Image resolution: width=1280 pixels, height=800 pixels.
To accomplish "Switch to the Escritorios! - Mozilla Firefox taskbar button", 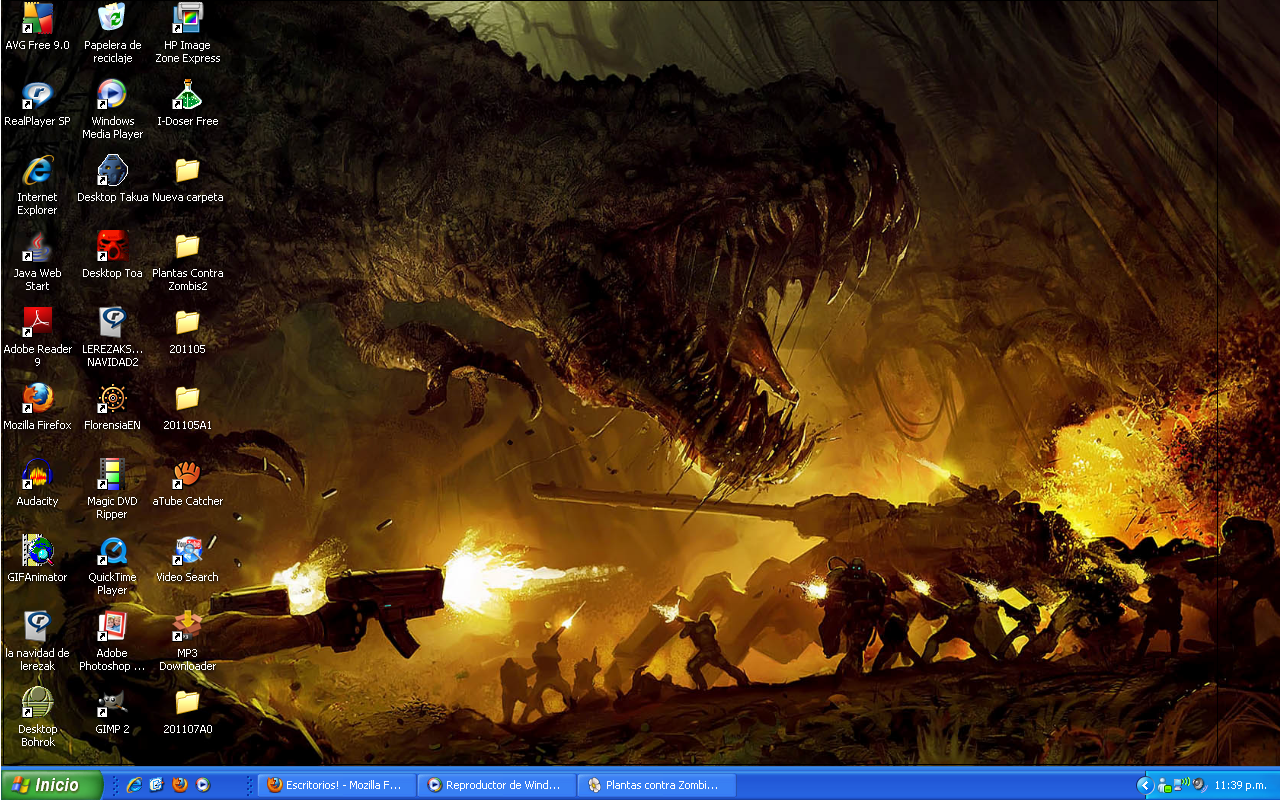I will pos(336,785).
